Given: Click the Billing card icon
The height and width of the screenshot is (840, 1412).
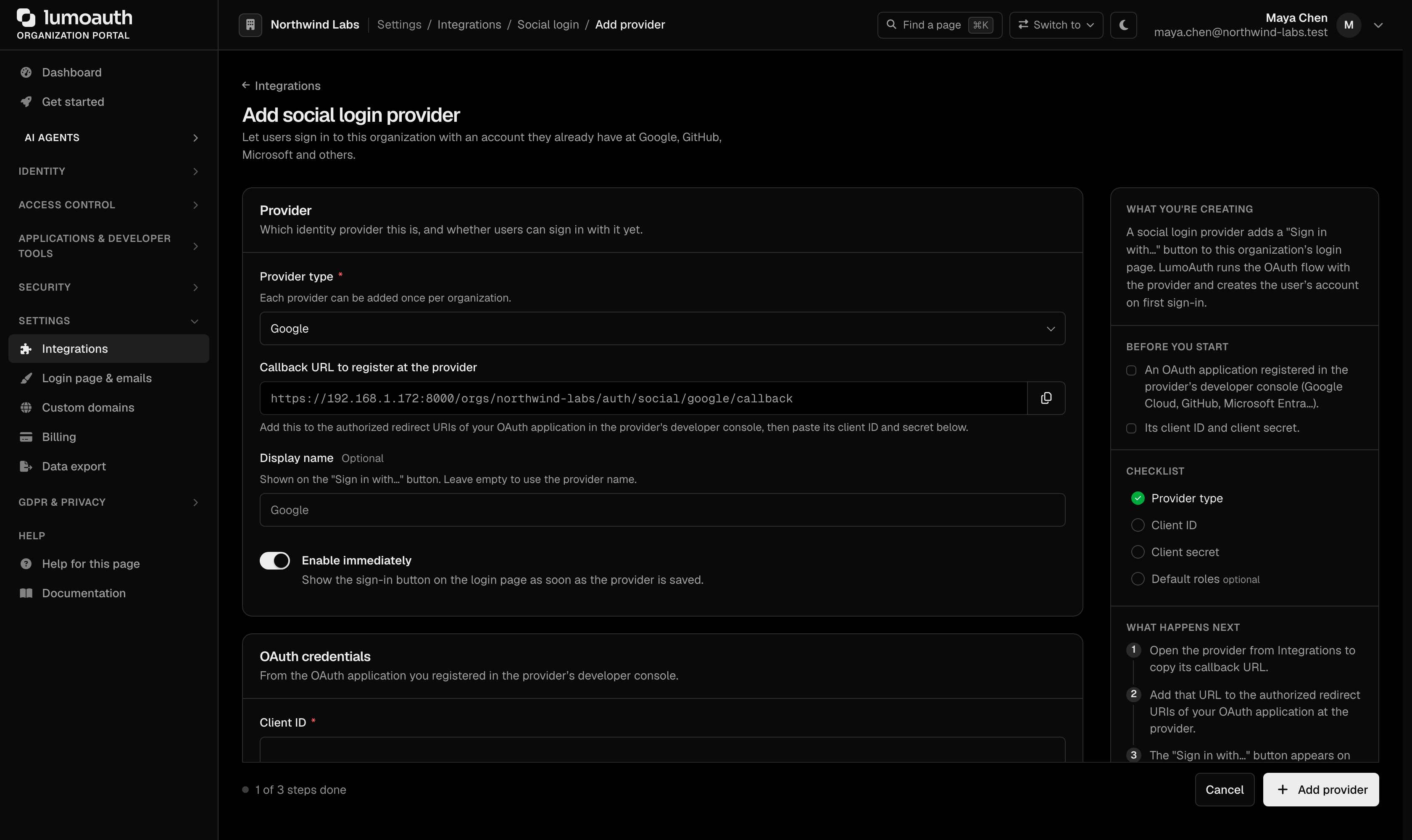Looking at the screenshot, I should click(26, 437).
